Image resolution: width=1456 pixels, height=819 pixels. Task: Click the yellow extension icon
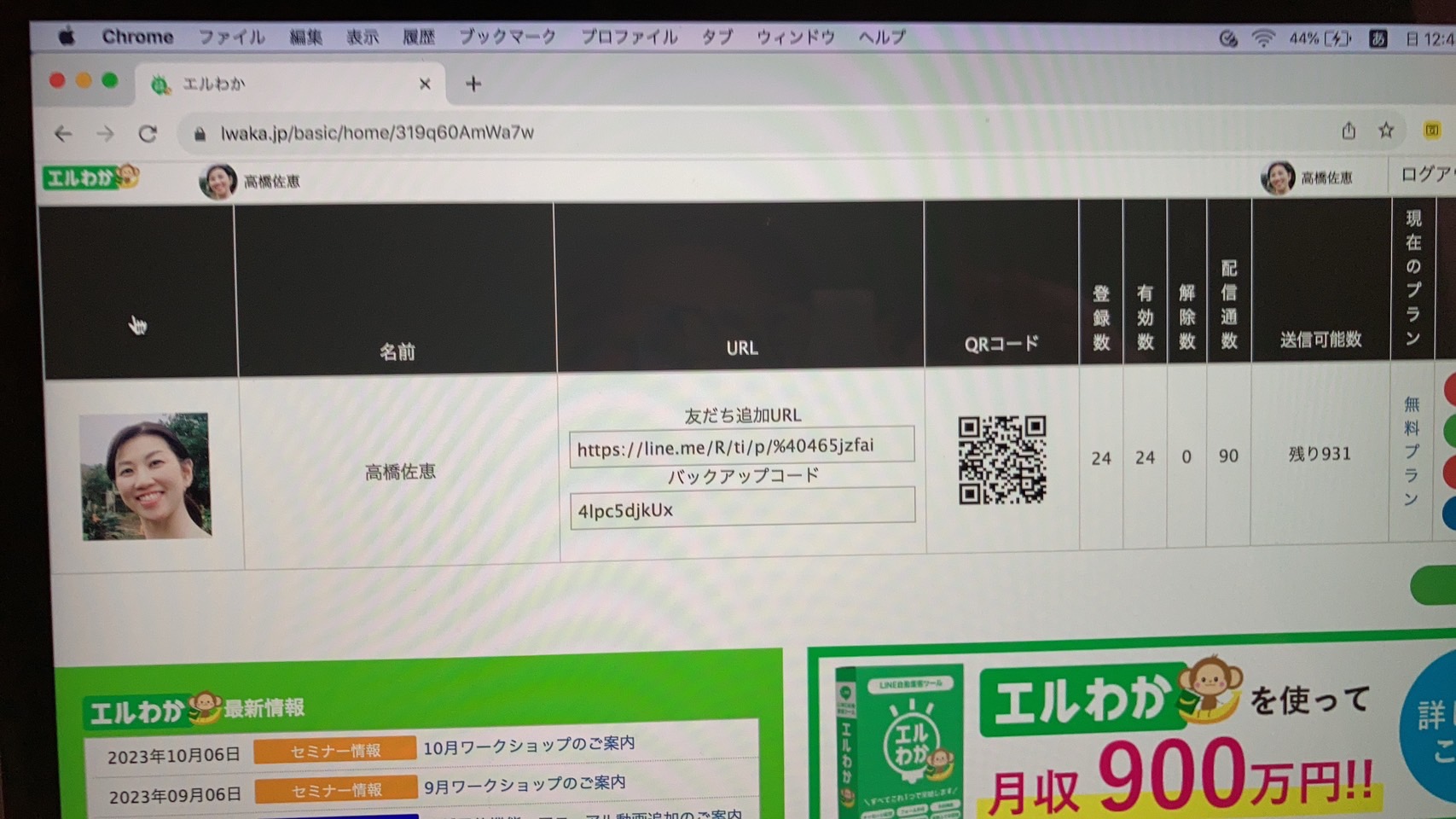coord(1432,130)
